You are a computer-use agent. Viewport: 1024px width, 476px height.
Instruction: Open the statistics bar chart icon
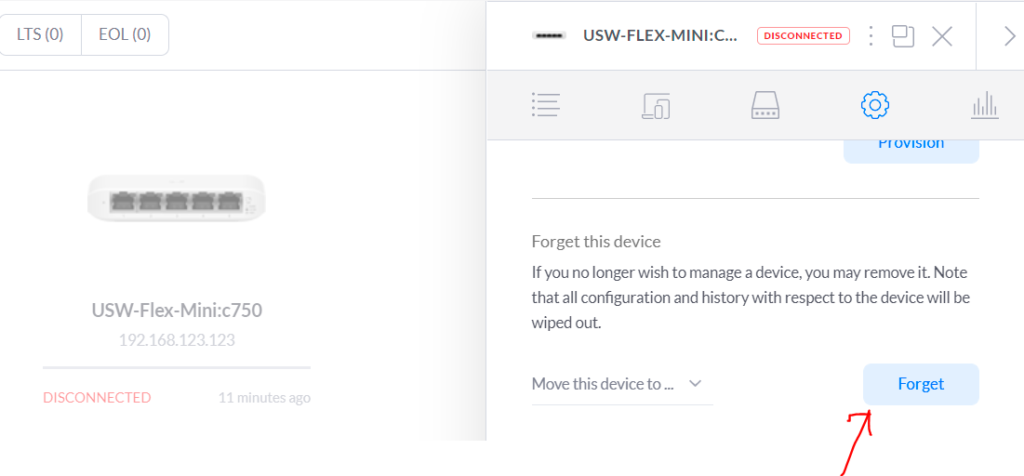tap(985, 105)
